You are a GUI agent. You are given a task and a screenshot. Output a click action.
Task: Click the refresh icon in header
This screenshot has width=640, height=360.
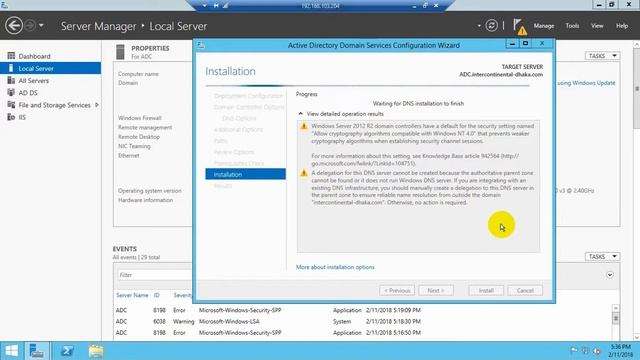pyautogui.click(x=491, y=26)
